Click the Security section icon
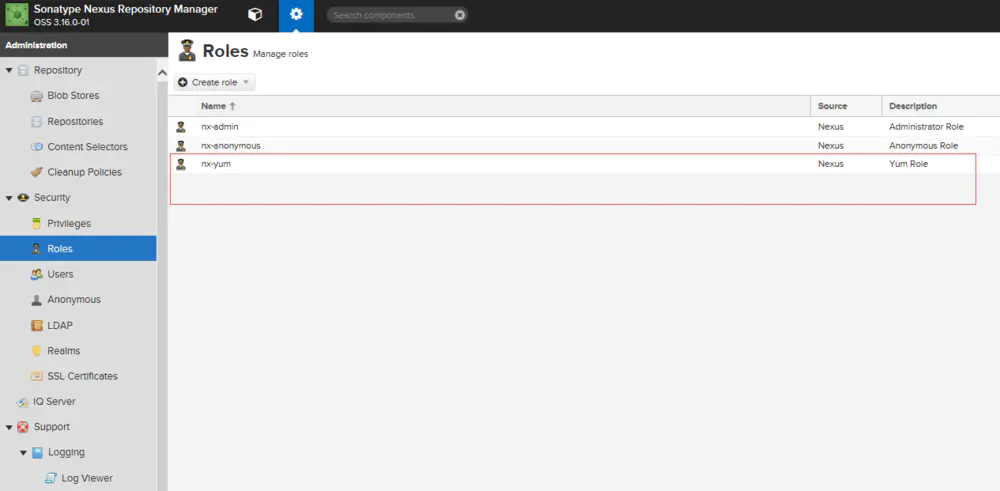 pos(23,198)
